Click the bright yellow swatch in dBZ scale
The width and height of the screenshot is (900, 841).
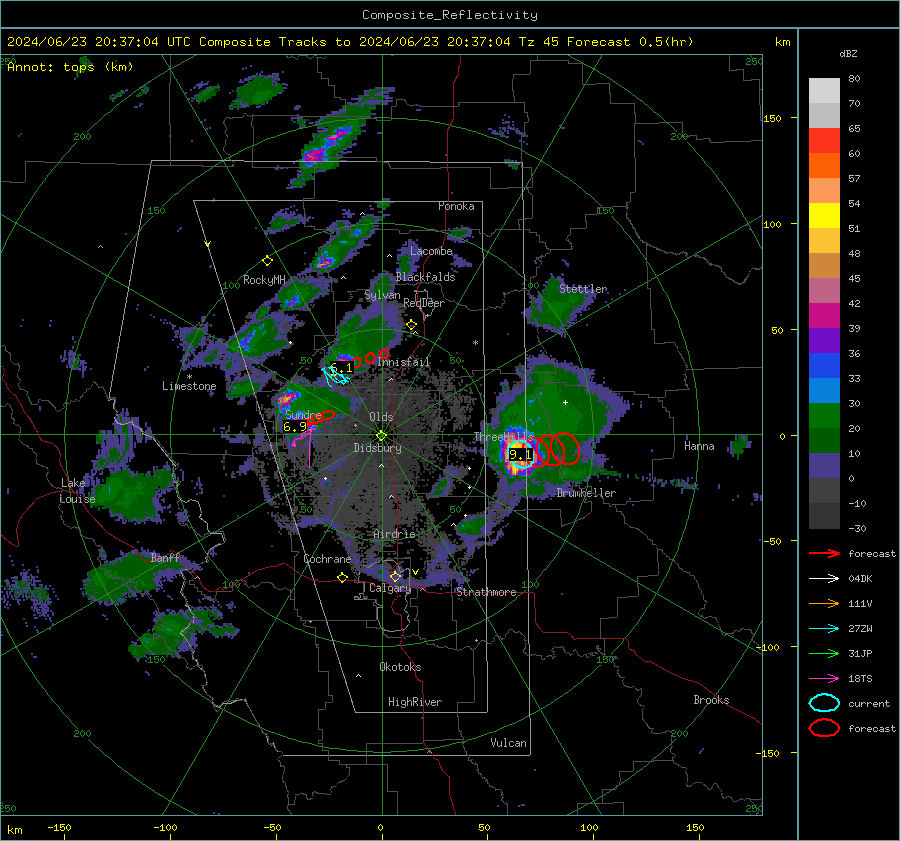pos(824,216)
